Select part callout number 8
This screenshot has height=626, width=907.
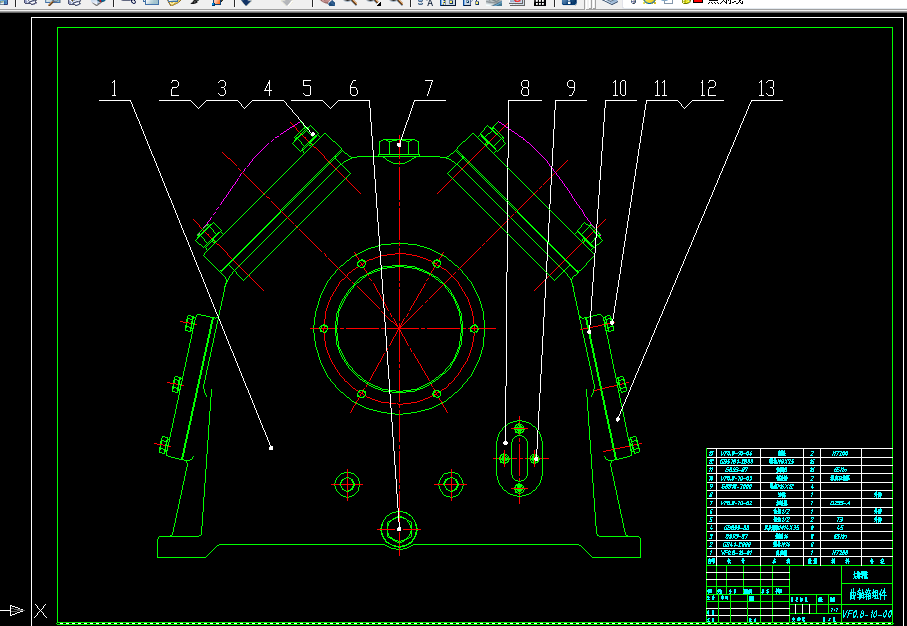click(x=525, y=89)
